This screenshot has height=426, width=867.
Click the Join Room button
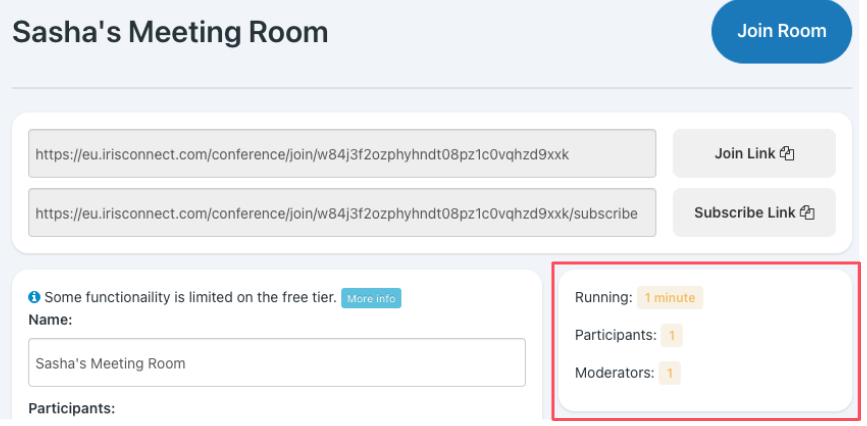[781, 31]
